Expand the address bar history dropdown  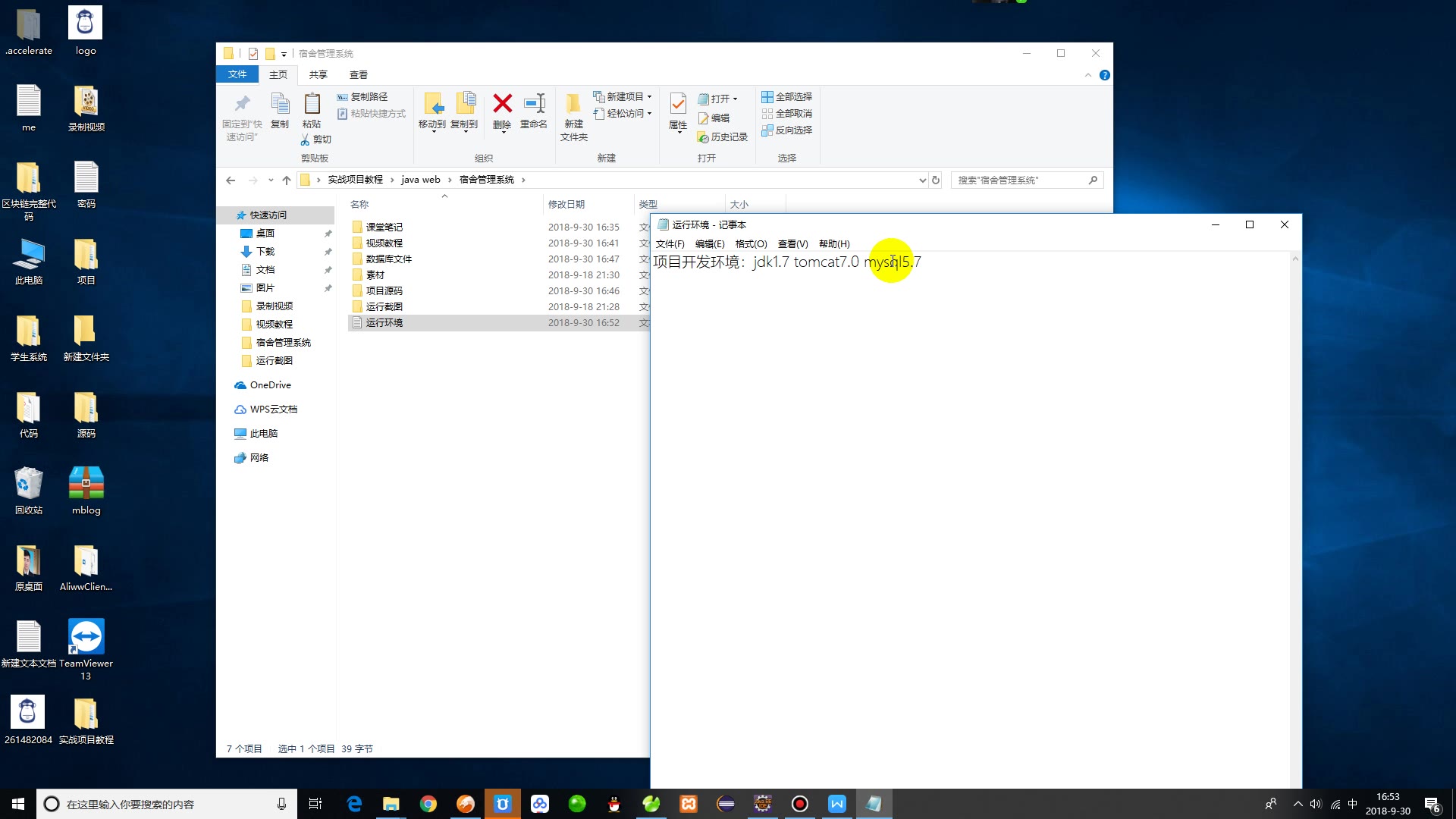pos(921,180)
